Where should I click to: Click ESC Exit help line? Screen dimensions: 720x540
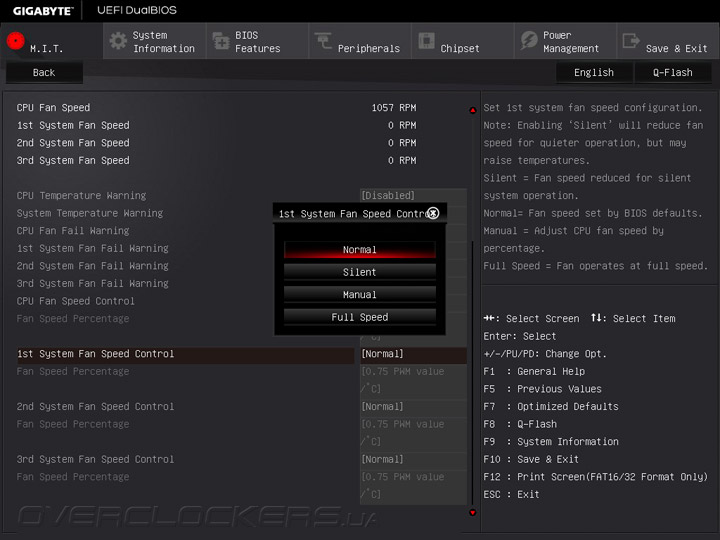point(512,495)
